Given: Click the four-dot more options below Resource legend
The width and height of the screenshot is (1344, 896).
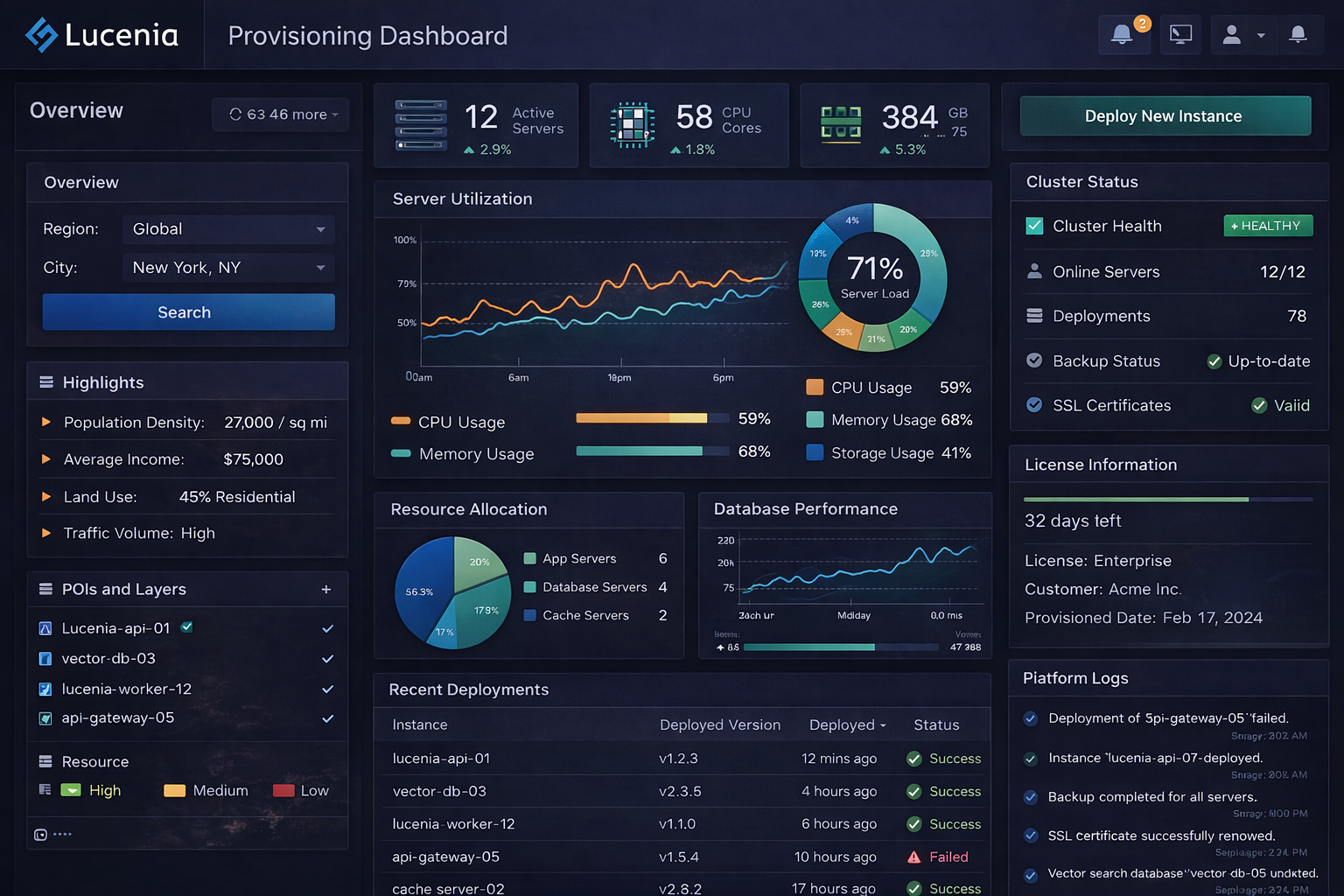Looking at the screenshot, I should tap(61, 834).
